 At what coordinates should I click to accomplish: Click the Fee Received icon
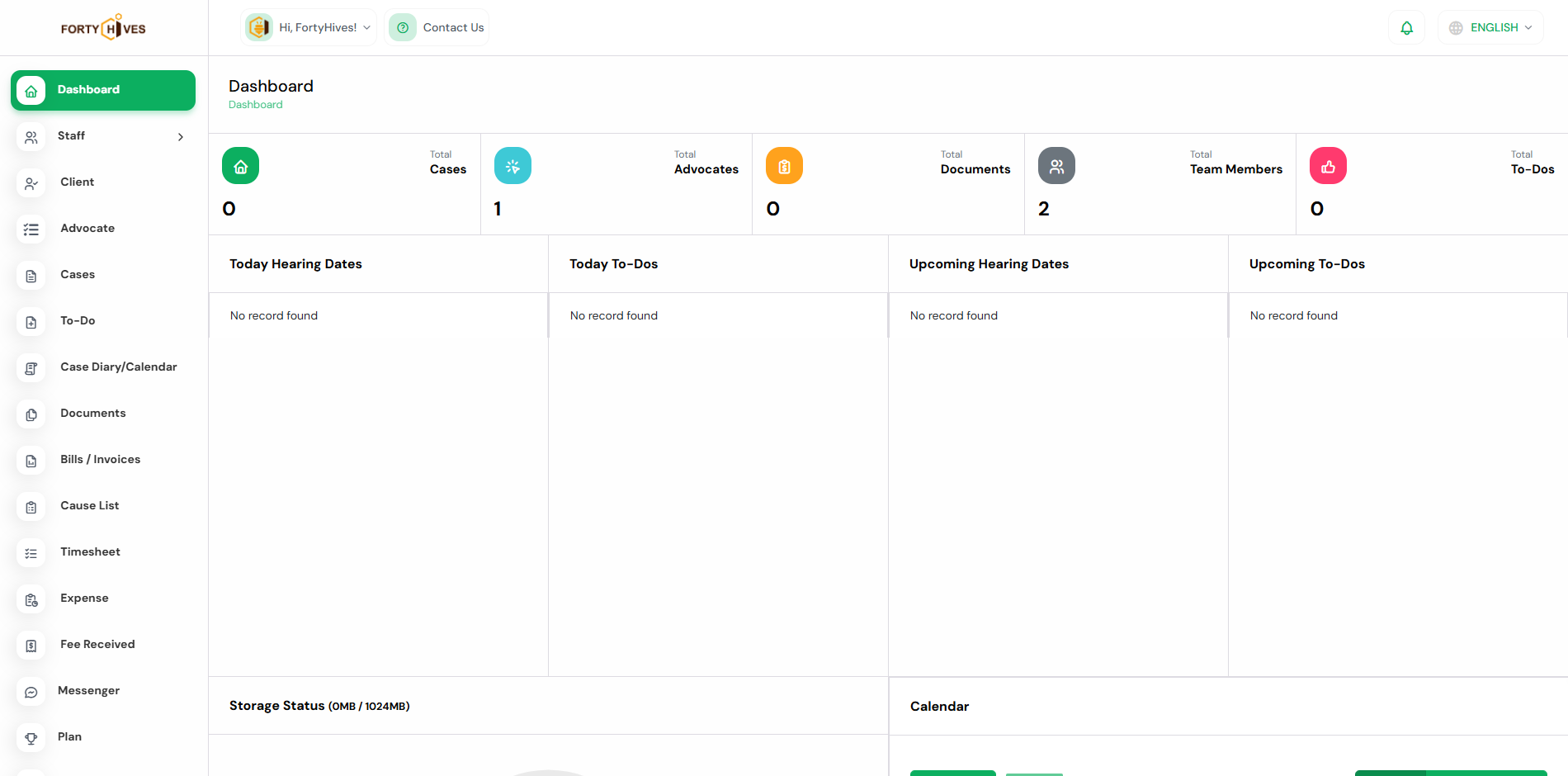coord(31,646)
